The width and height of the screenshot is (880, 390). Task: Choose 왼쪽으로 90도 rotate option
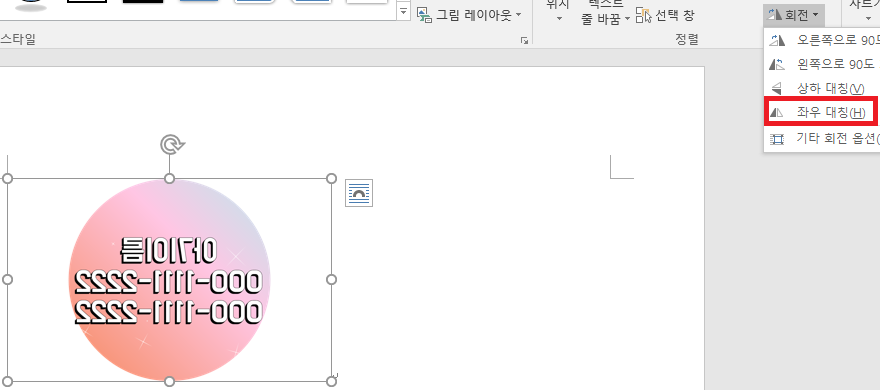coord(822,65)
